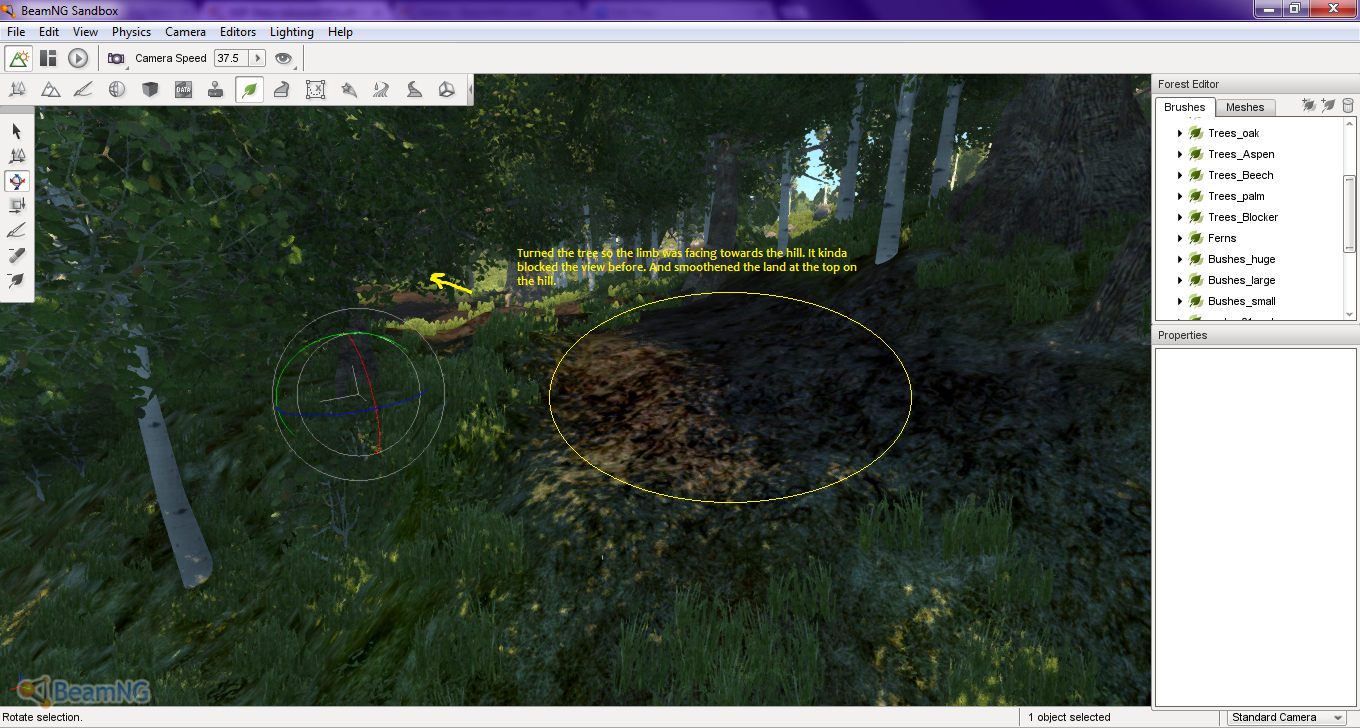Screen dimensions: 1360x728
Task: Click the brush list scroll-down arrow
Action: (1350, 314)
